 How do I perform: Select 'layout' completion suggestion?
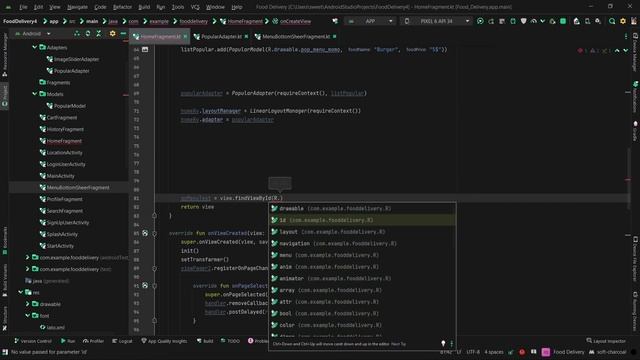[362, 232]
